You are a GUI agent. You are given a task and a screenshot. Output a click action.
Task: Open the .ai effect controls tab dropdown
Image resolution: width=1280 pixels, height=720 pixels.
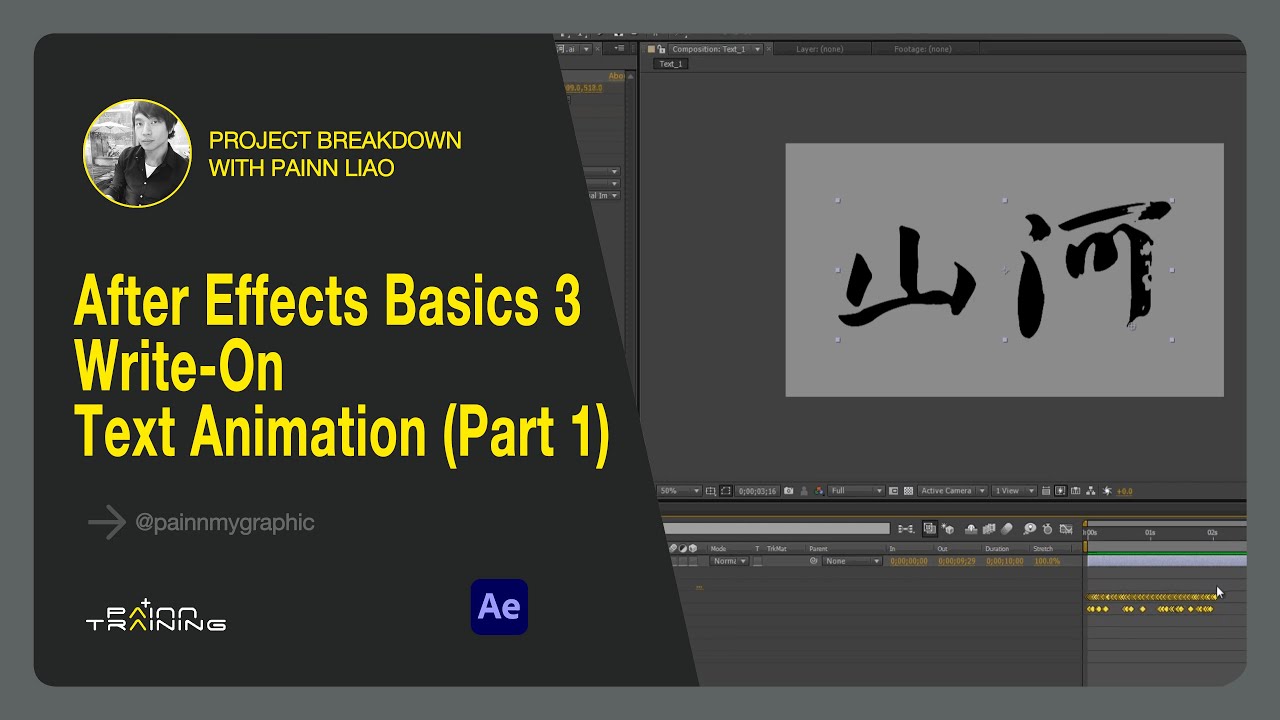click(586, 49)
